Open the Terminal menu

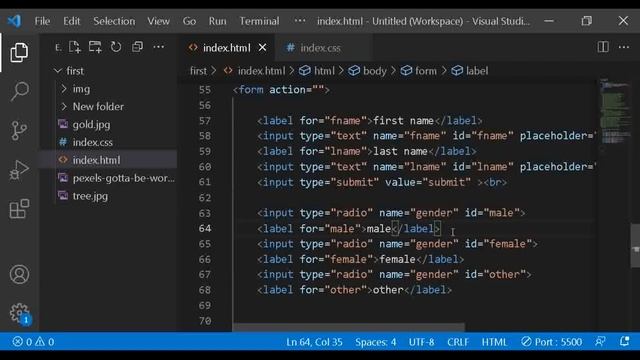[x=259, y=21]
